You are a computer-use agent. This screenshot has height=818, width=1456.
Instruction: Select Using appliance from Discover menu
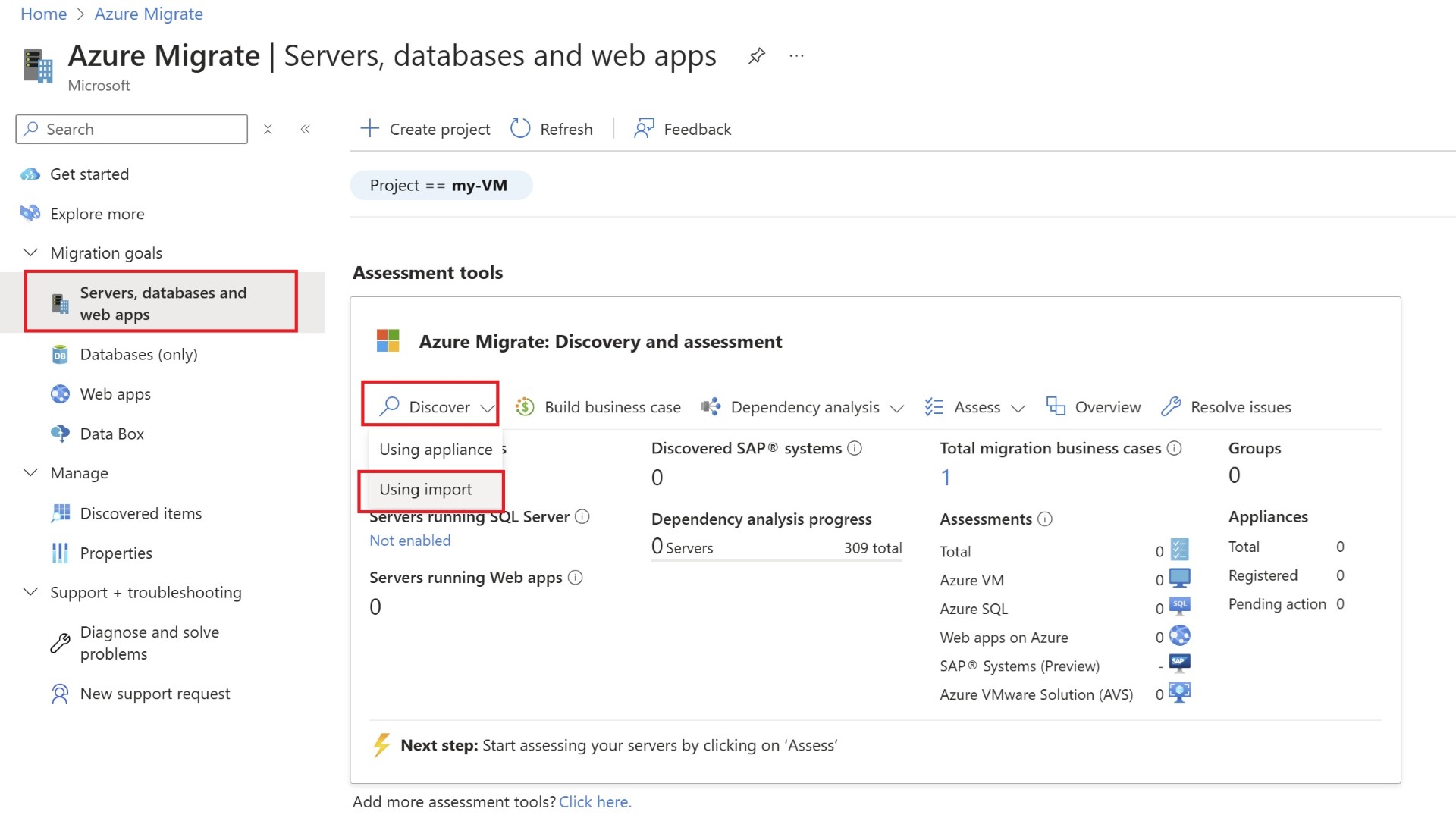[x=436, y=450]
